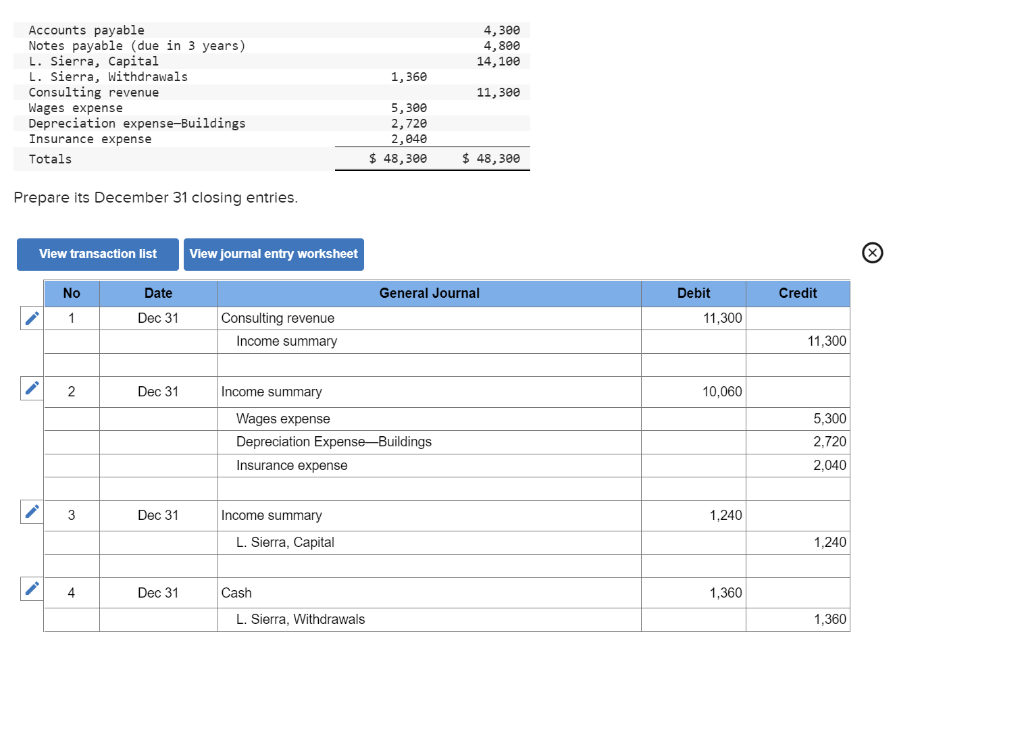This screenshot has height=736, width=1024.
Task: Select the Credit column header
Action: (797, 293)
